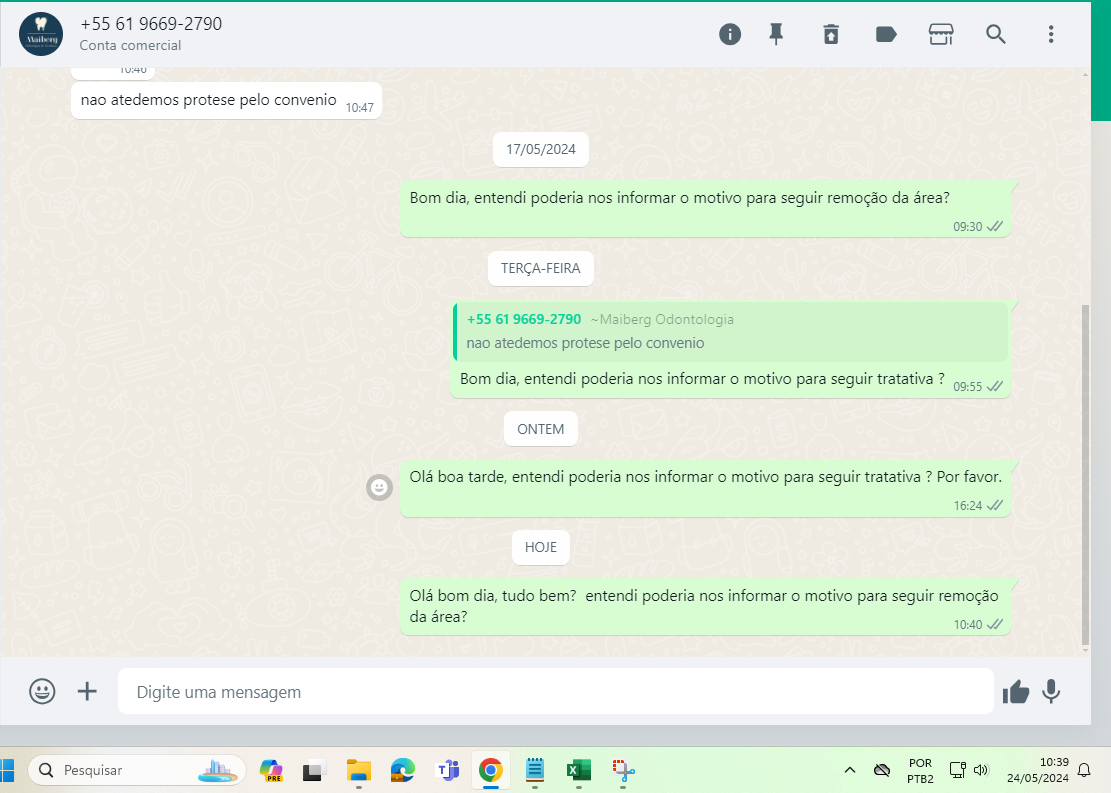This screenshot has width=1111, height=793.
Task: Open the three-dot chat menu
Action: point(1051,34)
